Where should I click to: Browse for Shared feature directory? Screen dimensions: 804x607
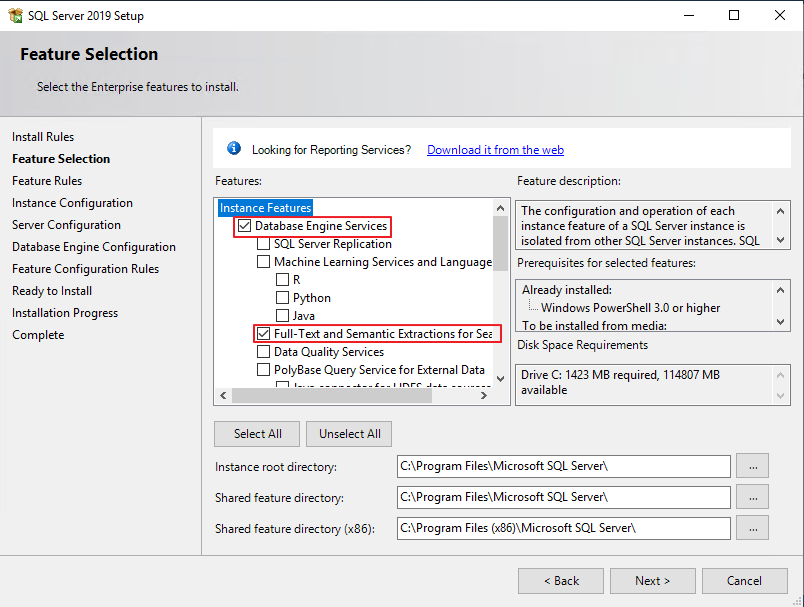coord(753,497)
